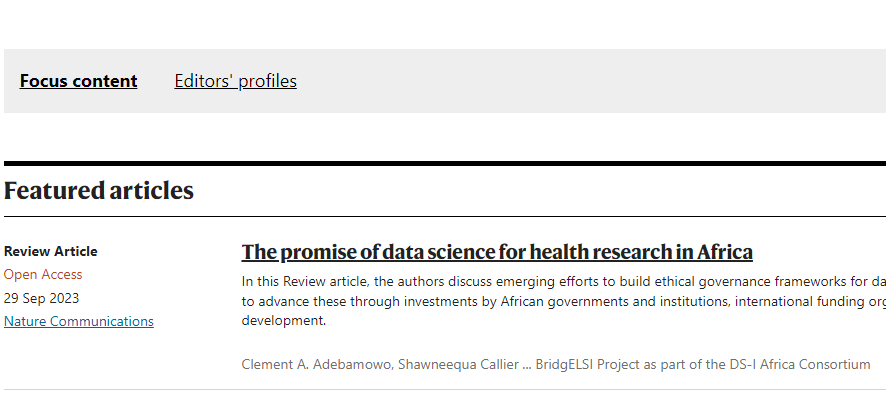Open the Nature Communications journal link
The image size is (886, 408).
(79, 321)
